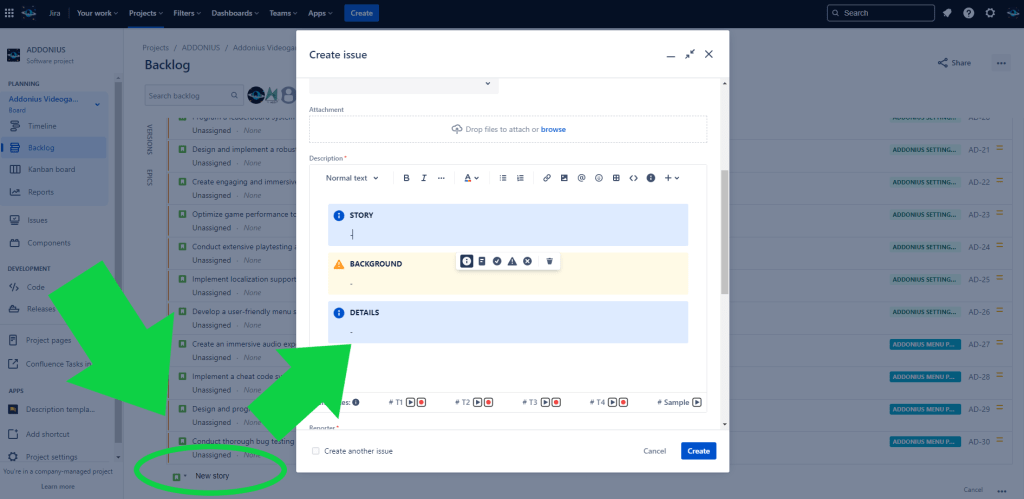Open the Dashboards menu
This screenshot has height=499, width=1024.
point(236,13)
